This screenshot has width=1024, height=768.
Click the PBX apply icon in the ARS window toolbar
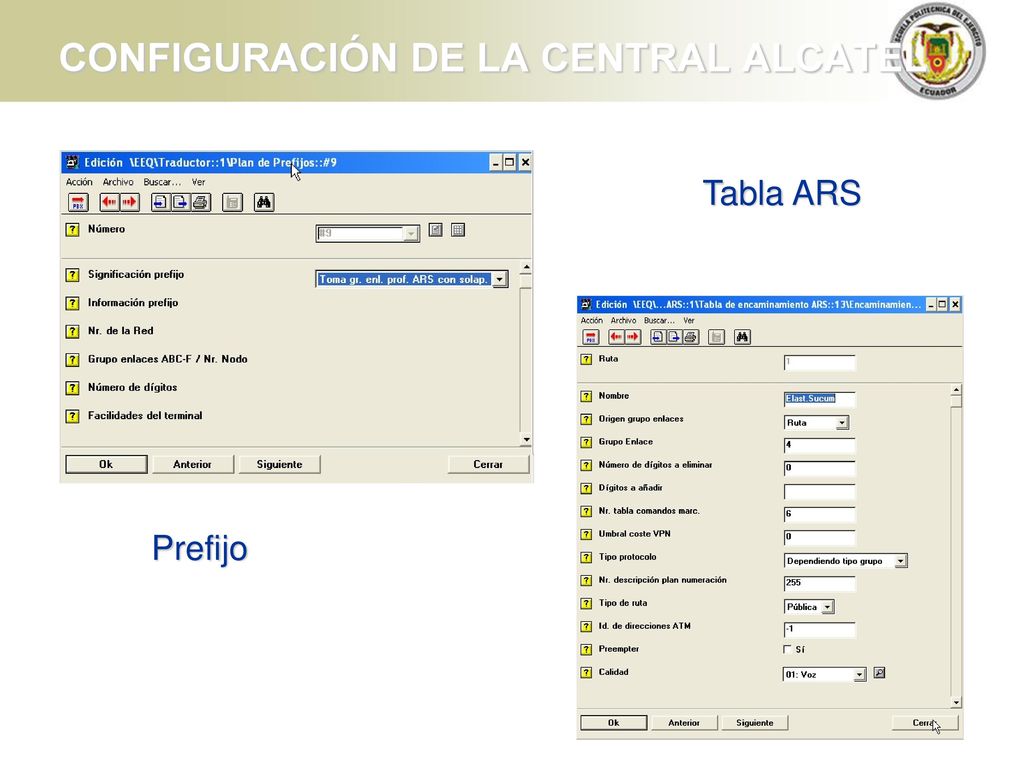[x=590, y=337]
